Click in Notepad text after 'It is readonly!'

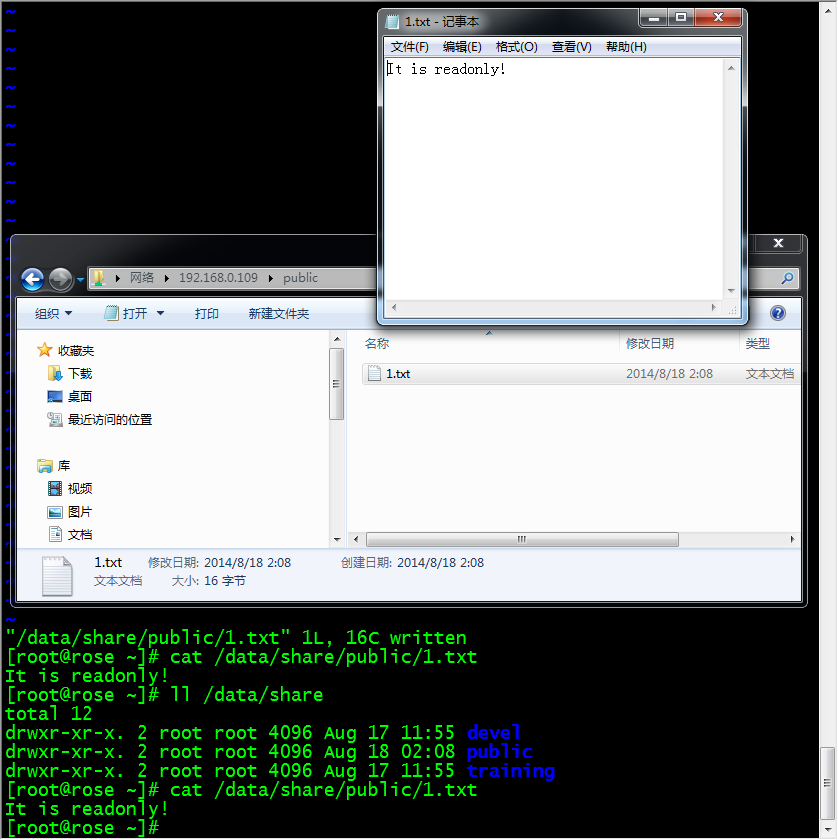pyautogui.click(x=506, y=69)
